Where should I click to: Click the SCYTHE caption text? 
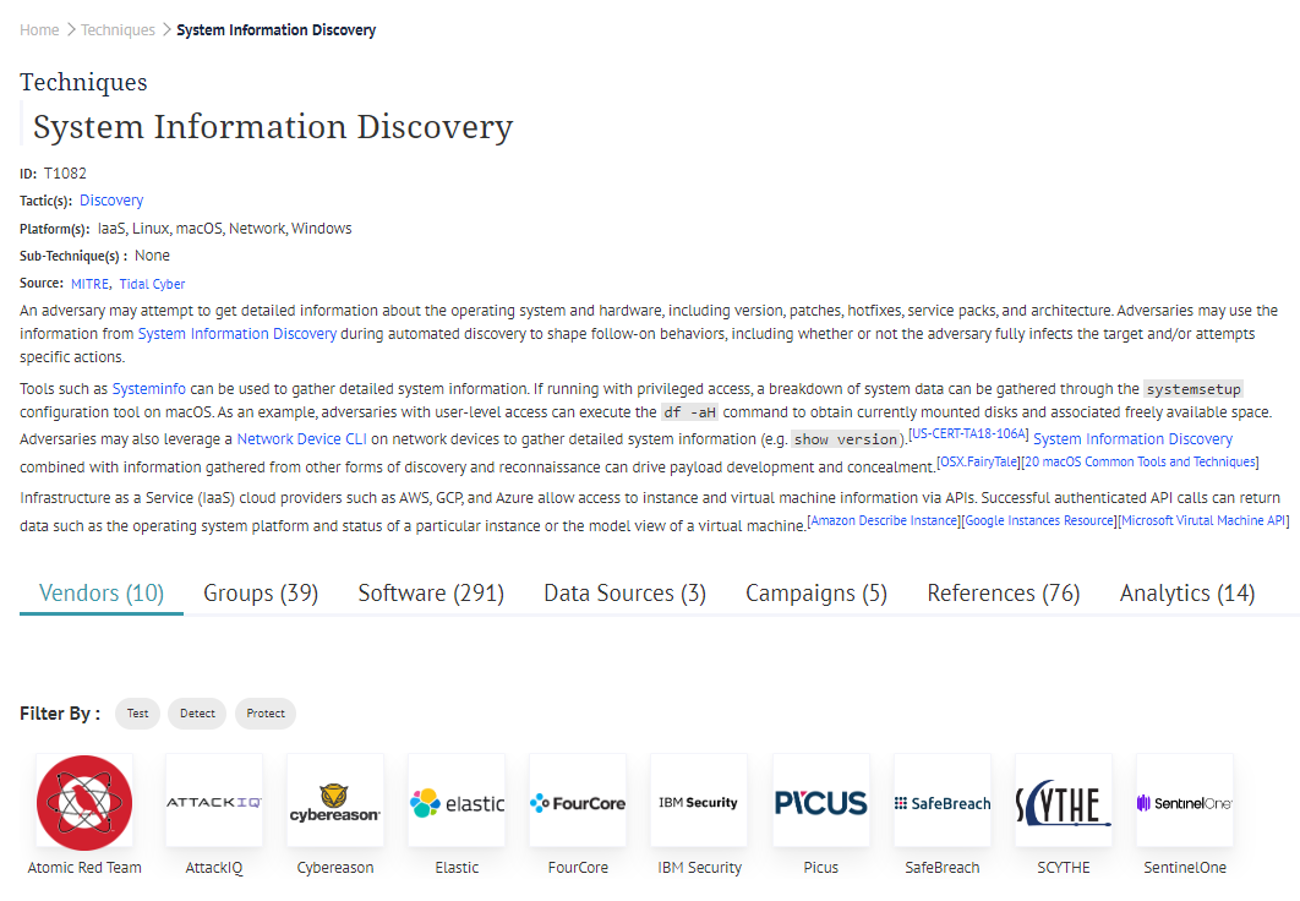(1063, 868)
